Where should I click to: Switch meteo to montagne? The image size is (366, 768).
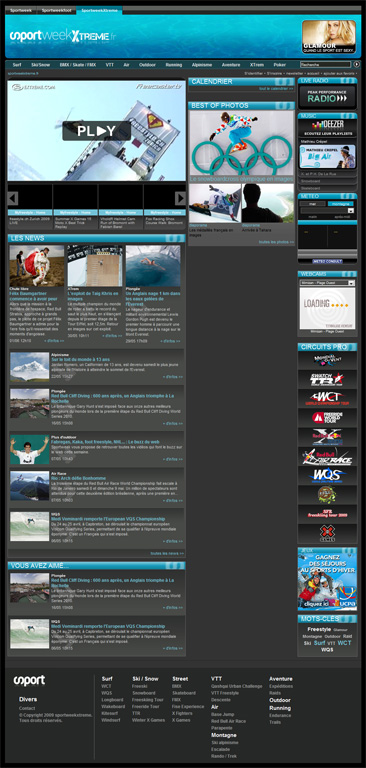[340, 204]
